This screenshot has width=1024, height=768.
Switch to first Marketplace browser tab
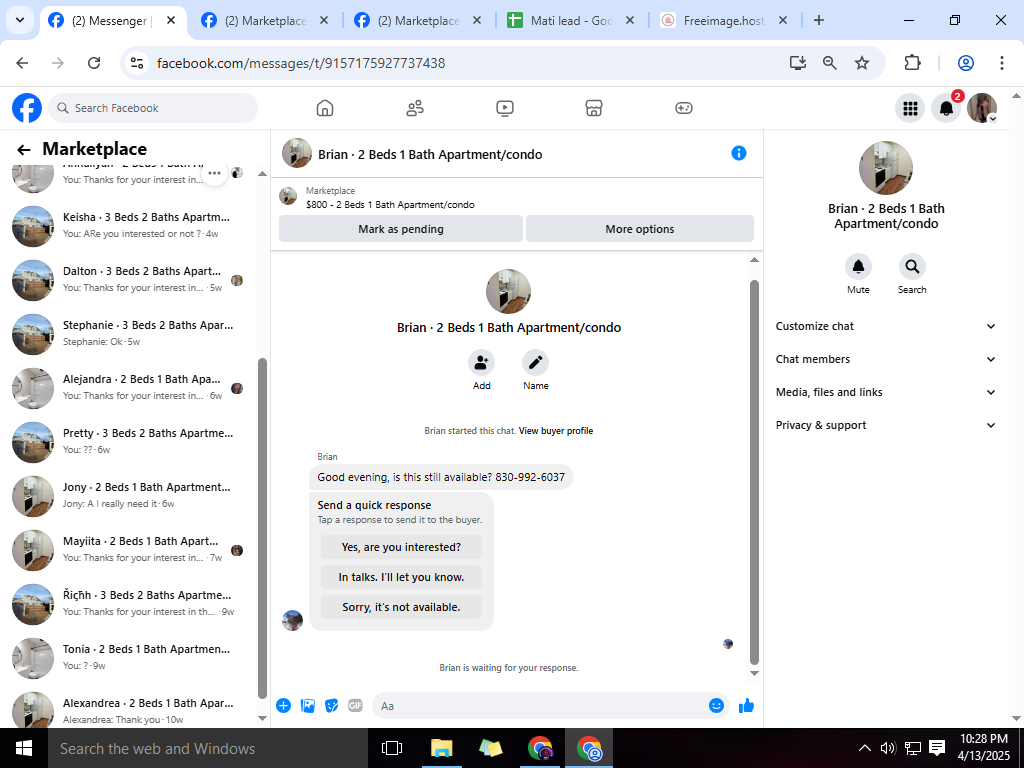(x=264, y=21)
